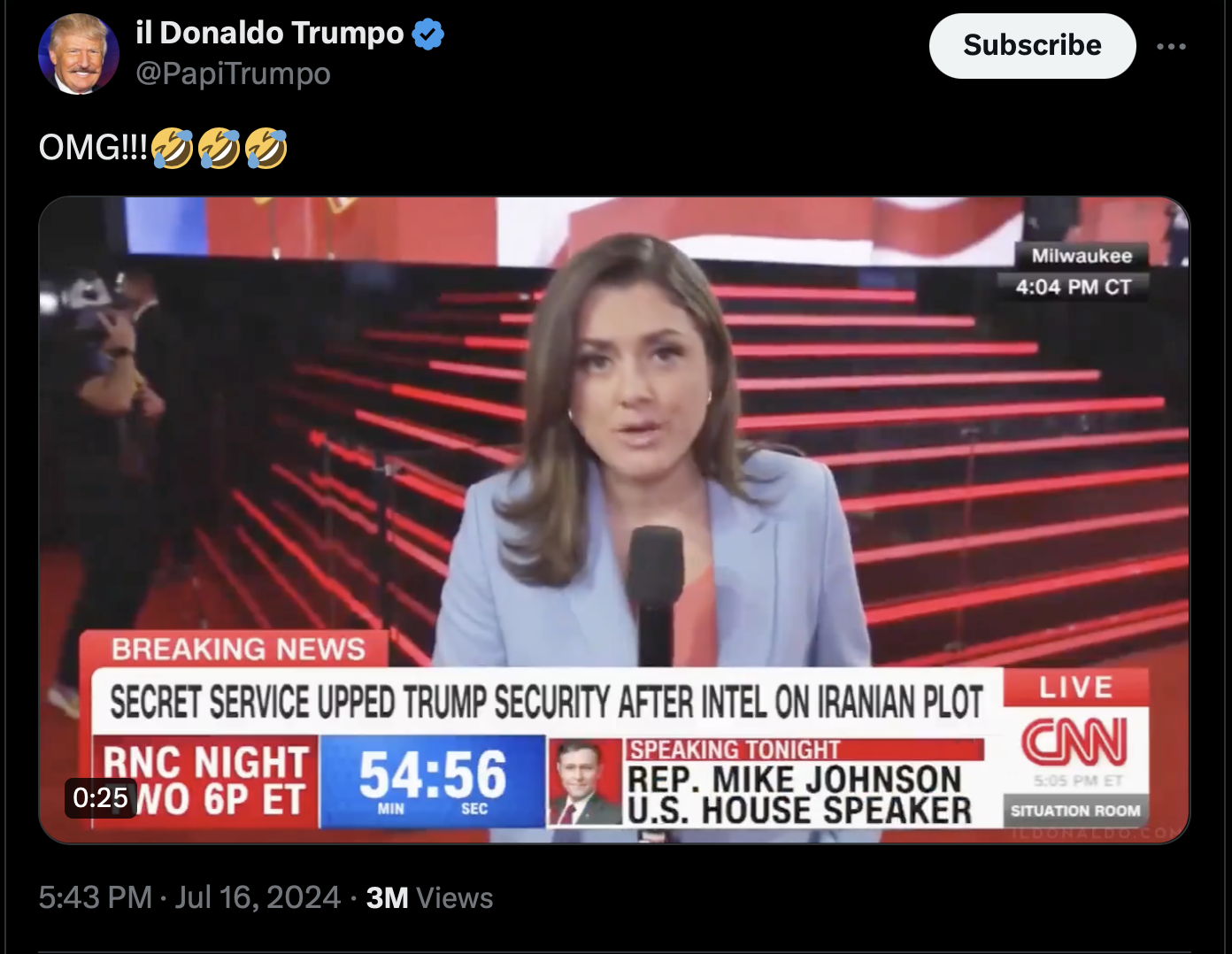Click the 0:25 video duration badge

pos(101,797)
